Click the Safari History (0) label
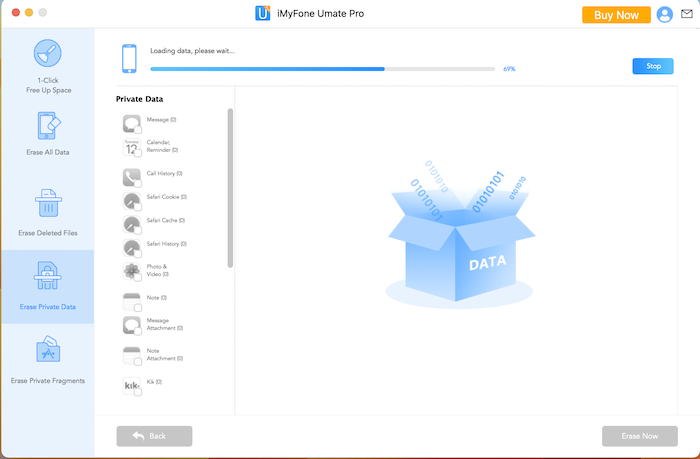 (x=167, y=244)
